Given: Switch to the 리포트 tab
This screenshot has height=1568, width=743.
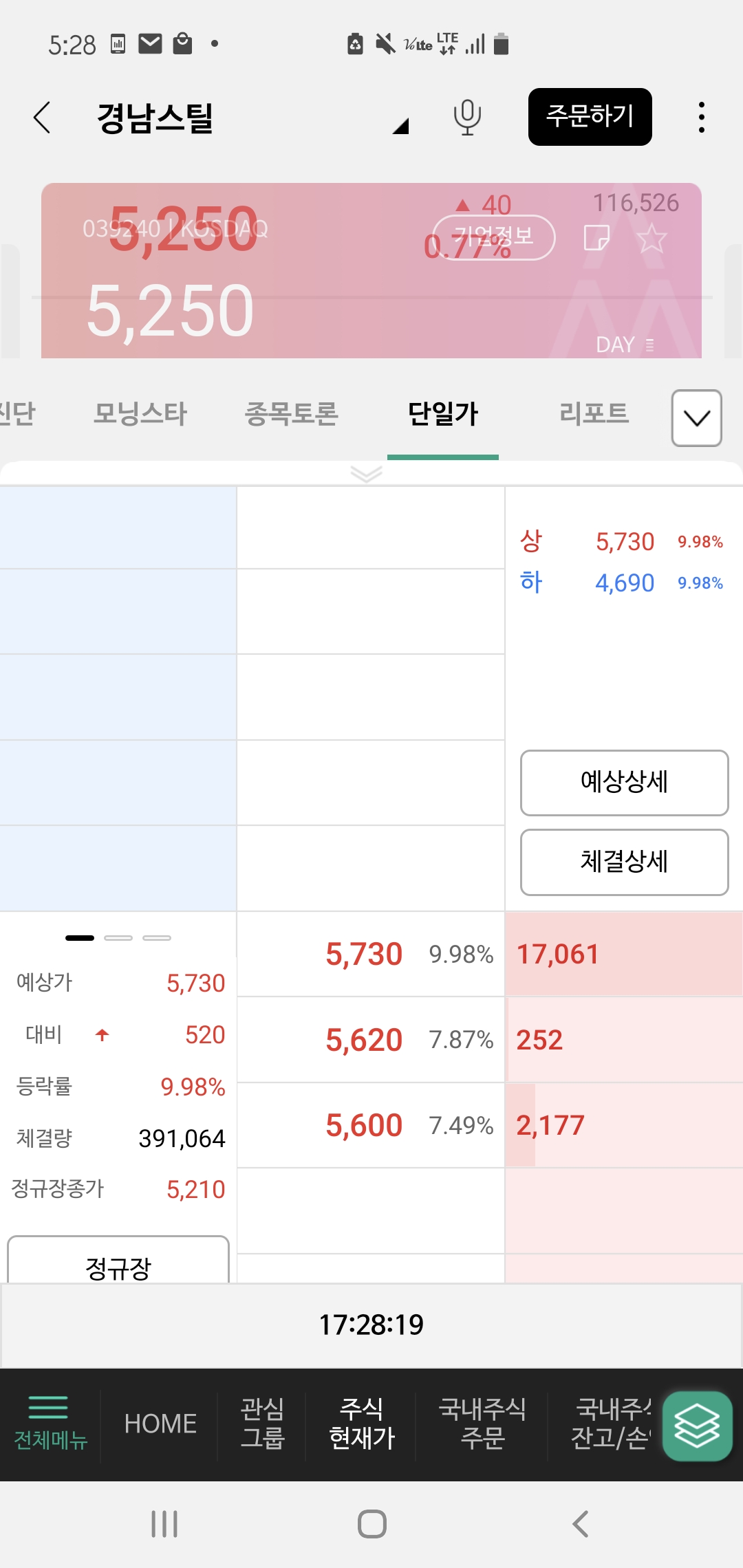Looking at the screenshot, I should coord(594,414).
